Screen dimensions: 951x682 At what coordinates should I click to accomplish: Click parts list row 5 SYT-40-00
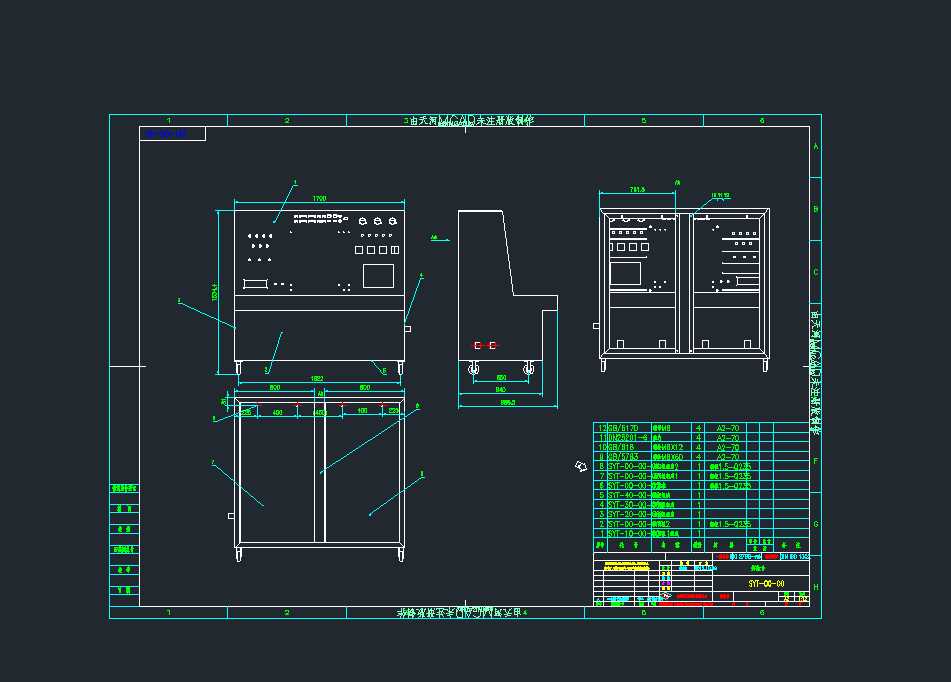628,495
